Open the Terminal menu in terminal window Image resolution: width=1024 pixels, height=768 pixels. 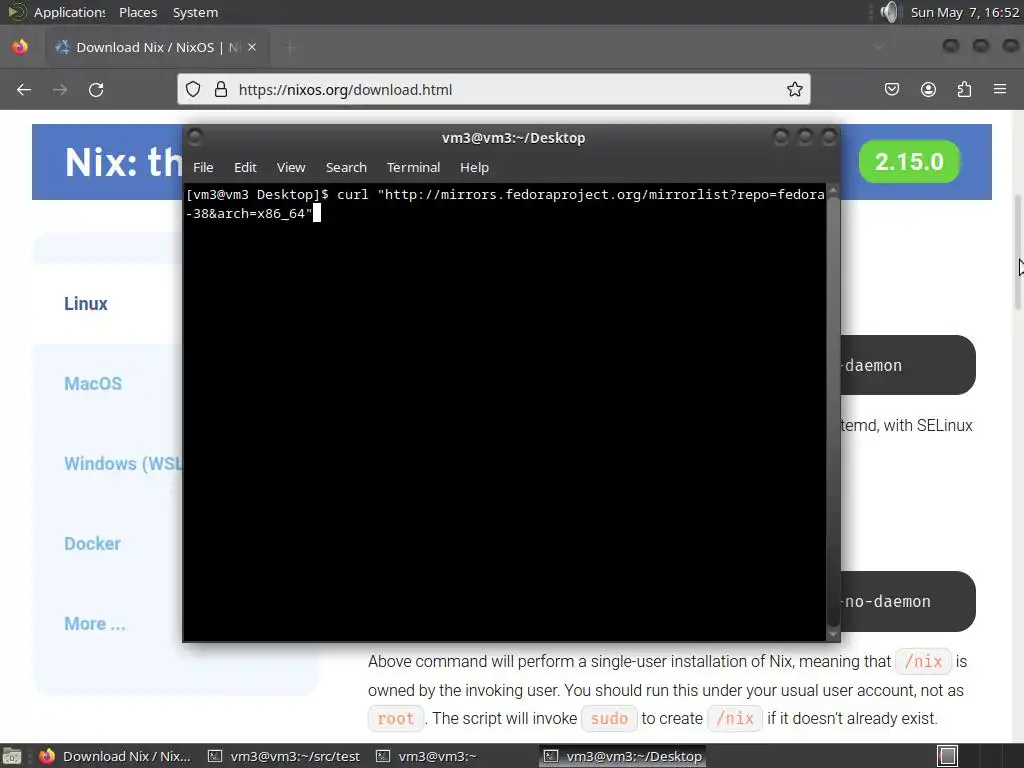click(413, 167)
